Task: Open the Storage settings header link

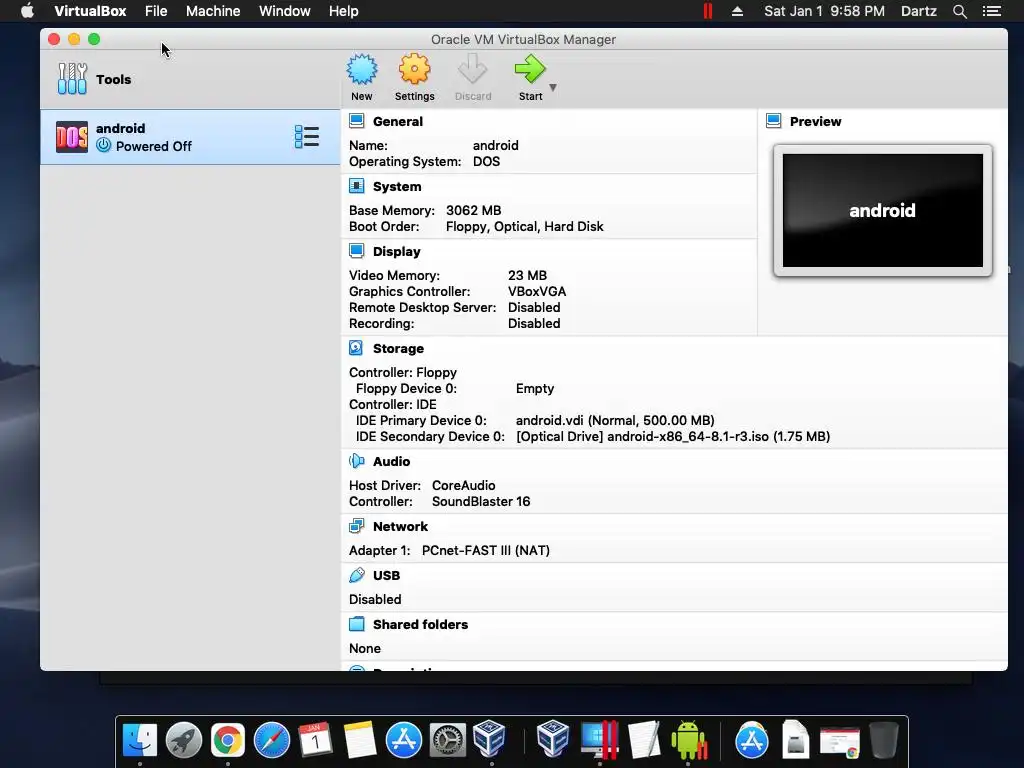Action: pyautogui.click(x=398, y=349)
